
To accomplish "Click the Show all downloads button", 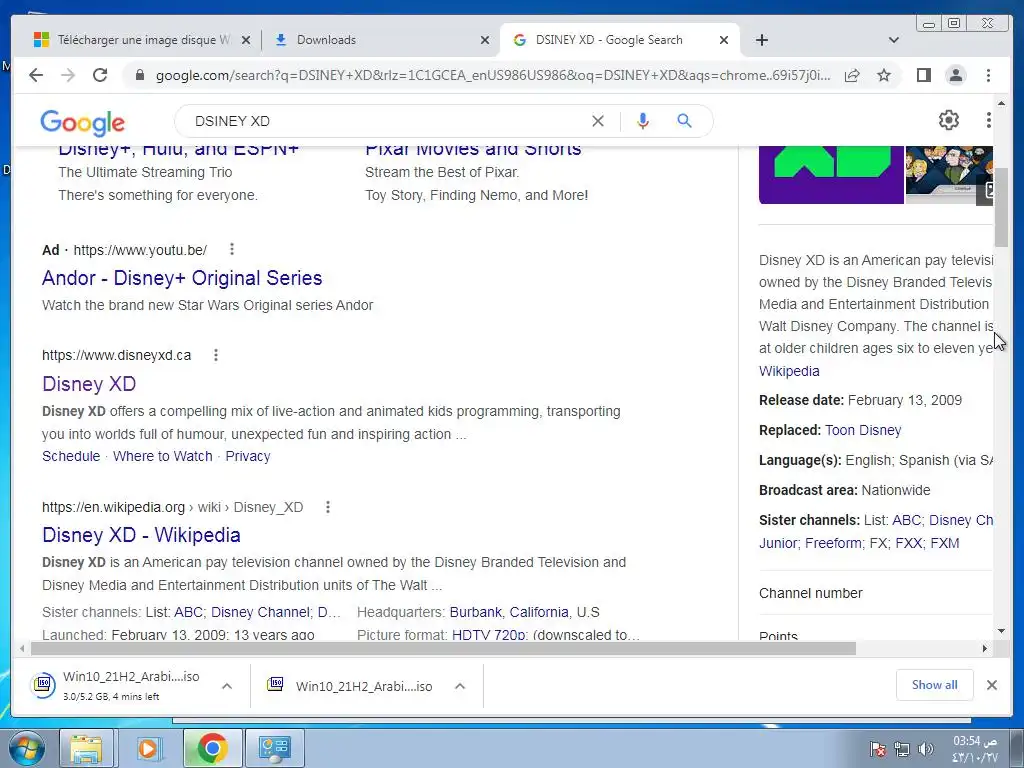I will (935, 685).
